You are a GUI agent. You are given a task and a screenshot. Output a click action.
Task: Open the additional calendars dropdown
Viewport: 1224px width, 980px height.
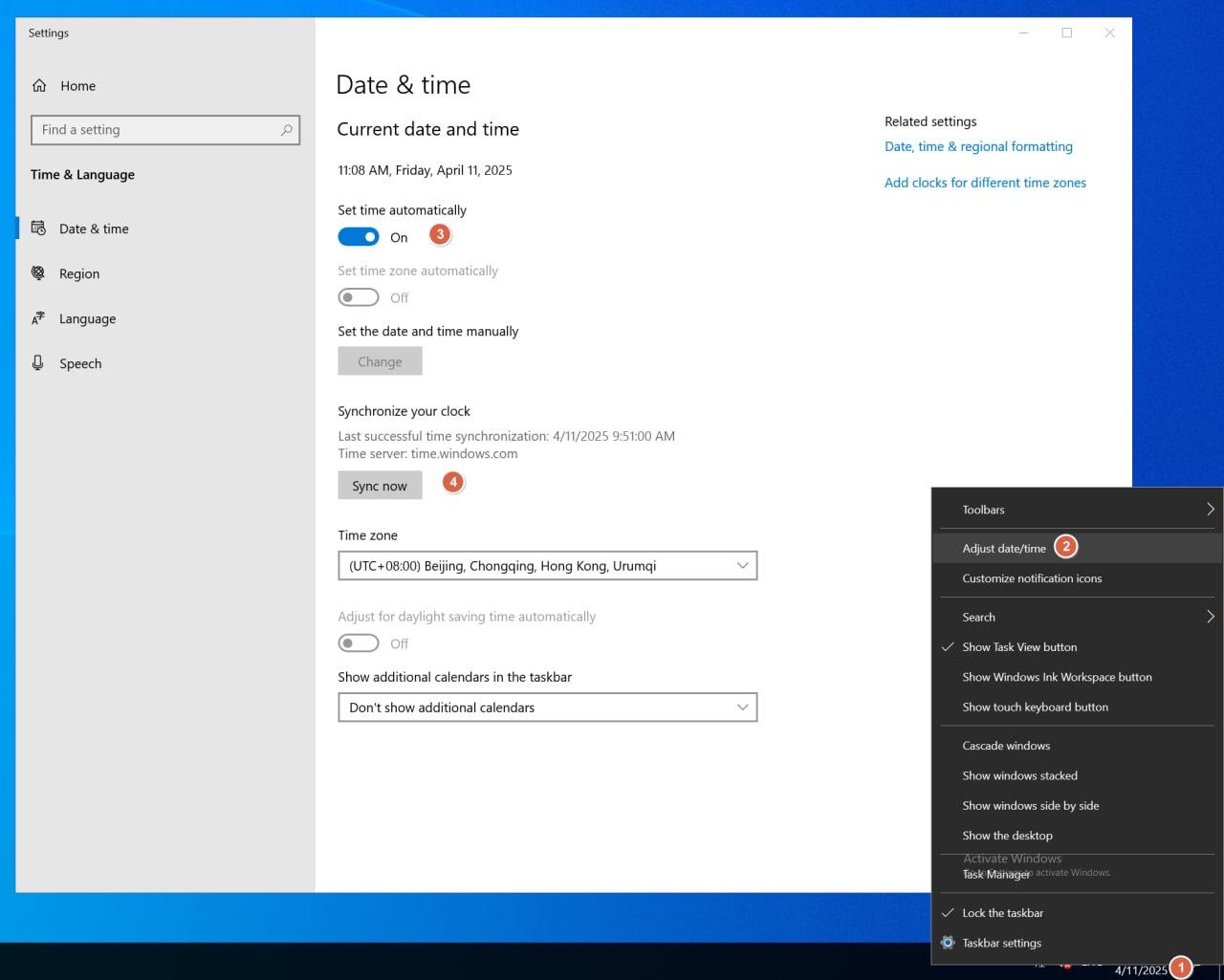click(547, 708)
